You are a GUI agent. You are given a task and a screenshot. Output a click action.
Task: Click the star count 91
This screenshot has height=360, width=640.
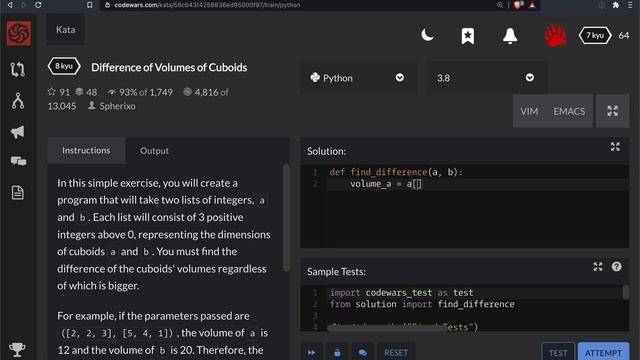click(59, 92)
